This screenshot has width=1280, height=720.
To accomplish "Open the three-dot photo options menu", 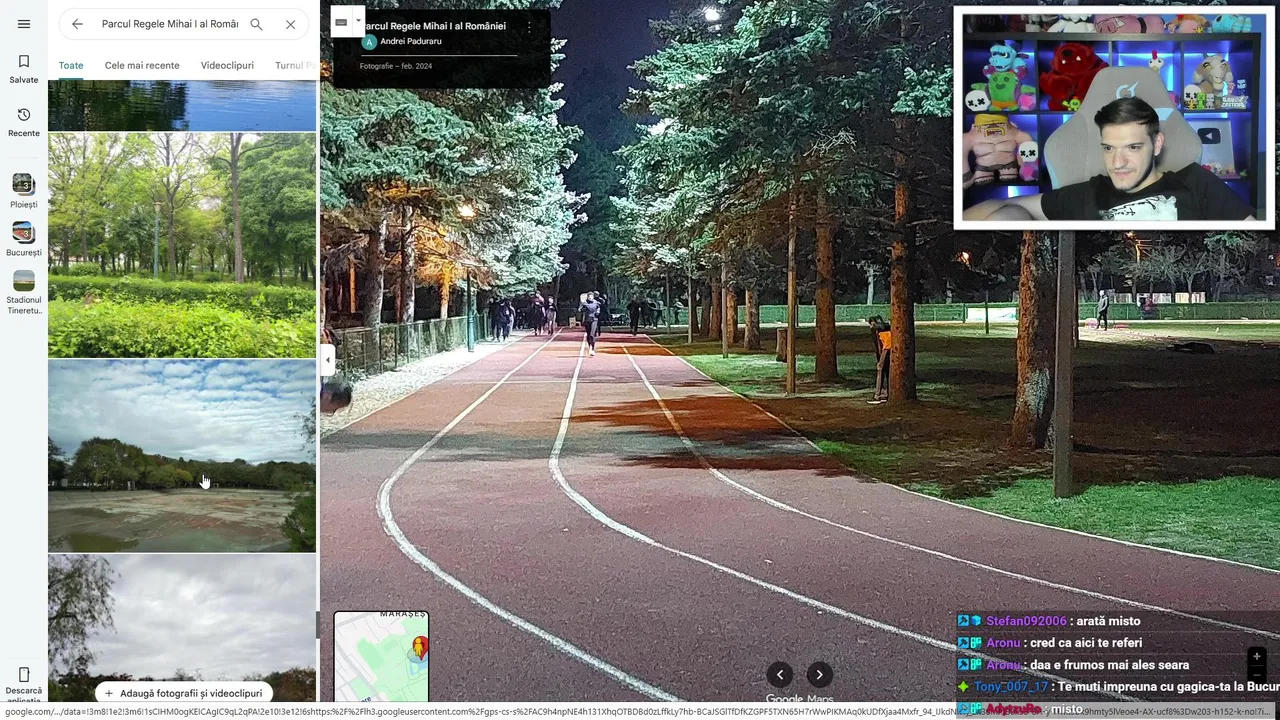I will [x=529, y=28].
